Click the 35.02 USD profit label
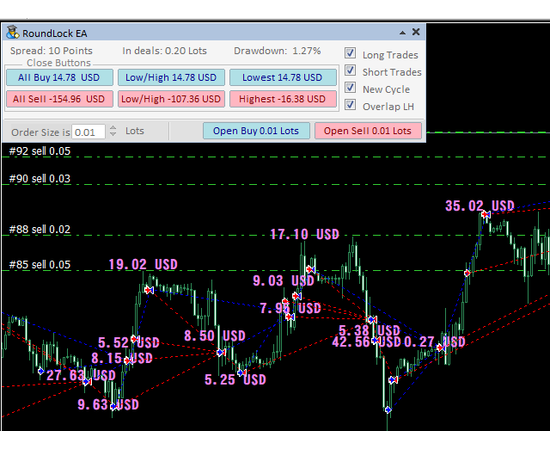Image resolution: width=550 pixels, height=450 pixels. (x=480, y=206)
